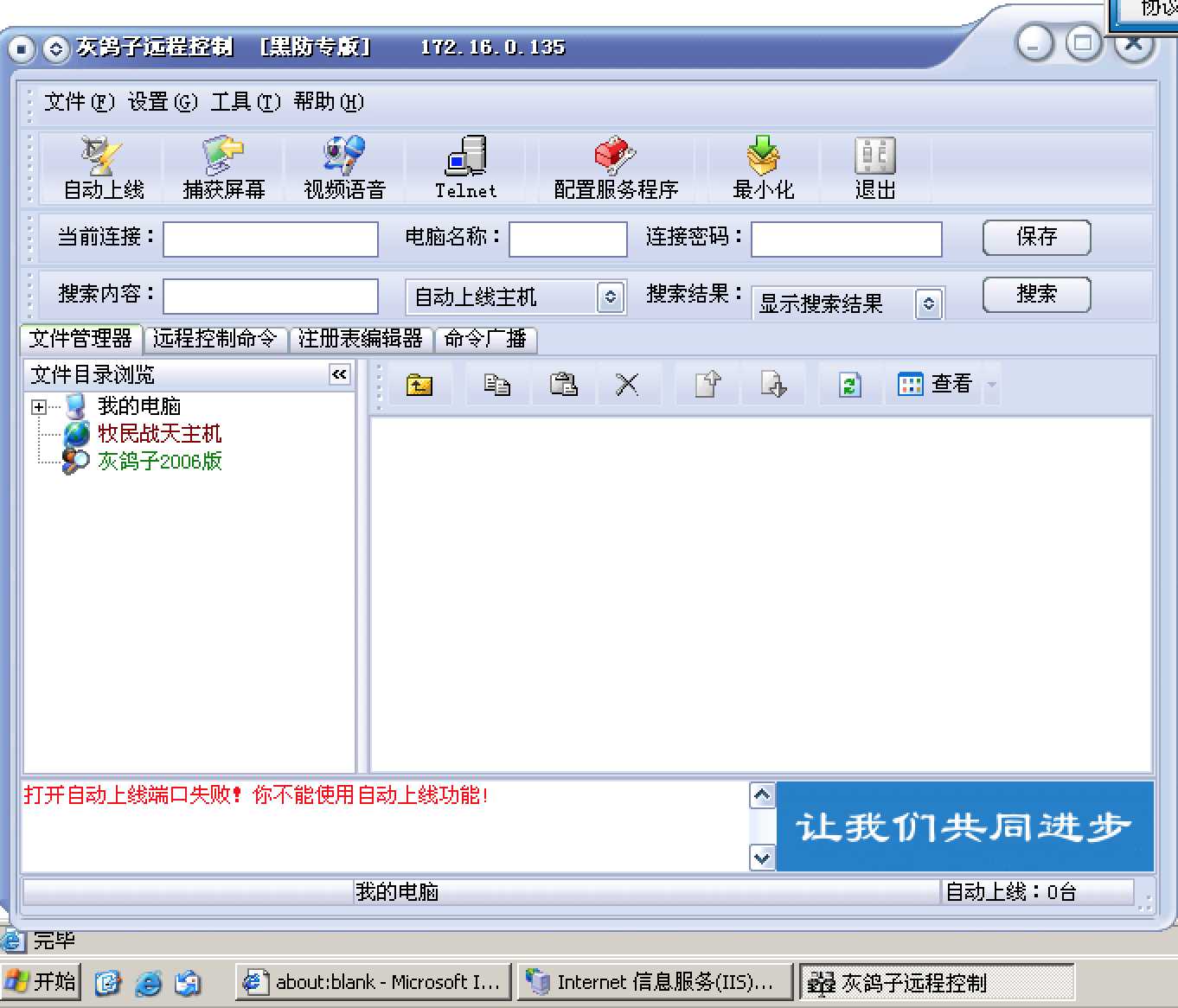Click the 查看 view mode button

coord(935,384)
